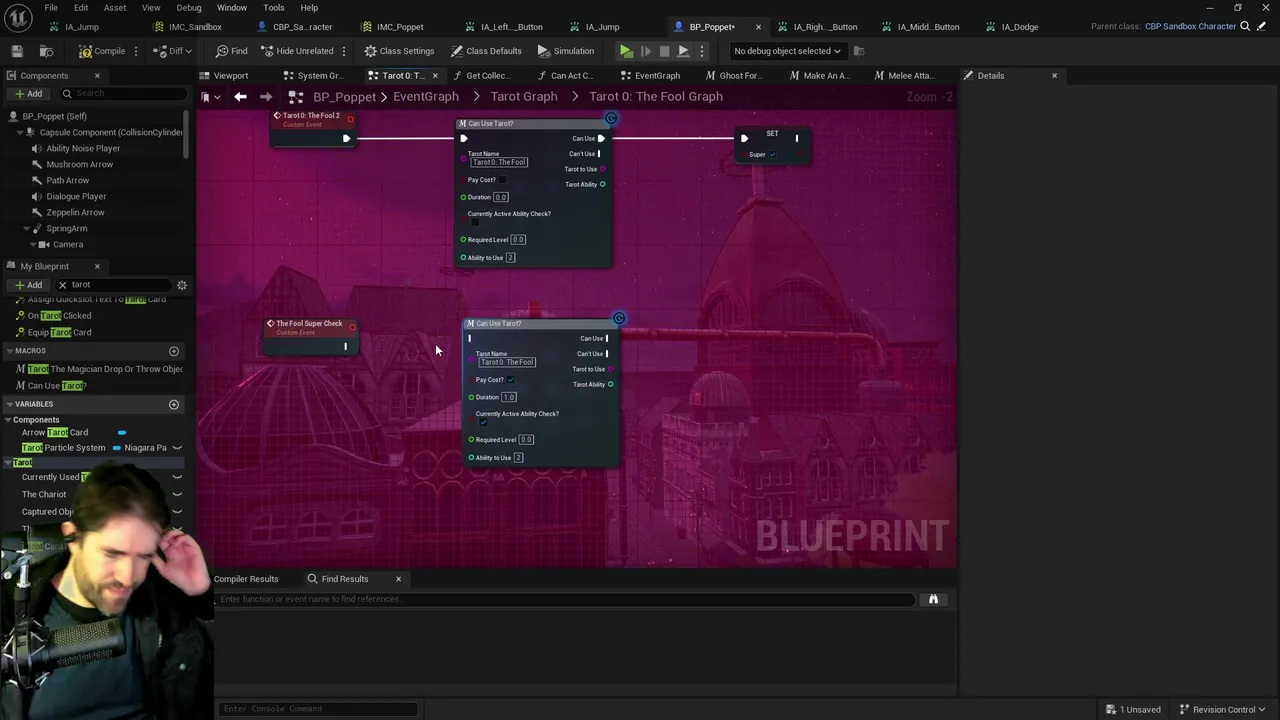Switch to the IMC_Sandbox tab

coord(195,27)
